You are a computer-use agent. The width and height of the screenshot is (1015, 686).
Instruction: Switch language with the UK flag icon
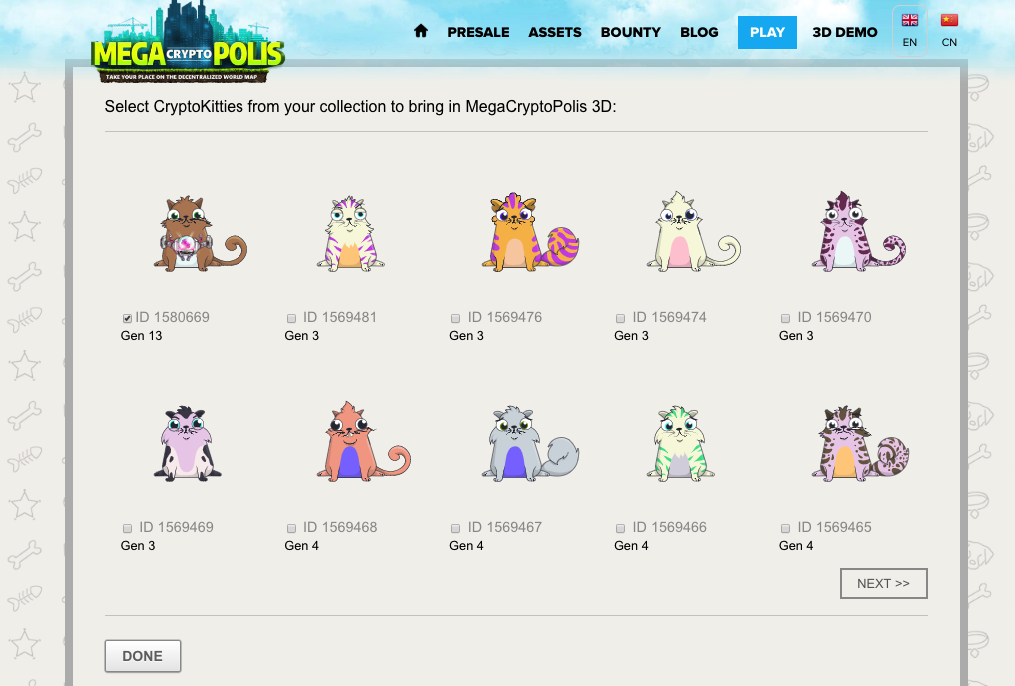tap(909, 20)
